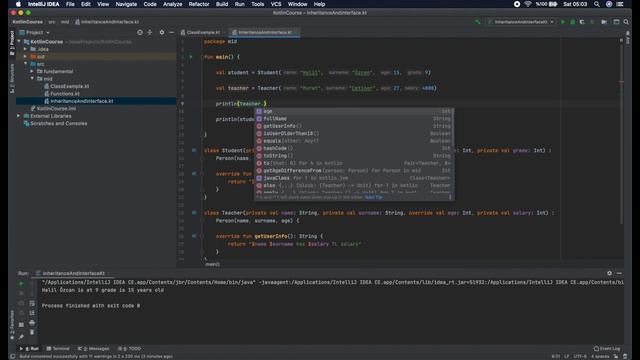Open the Terminal tool window tab
The height and width of the screenshot is (360, 640).
(58, 349)
